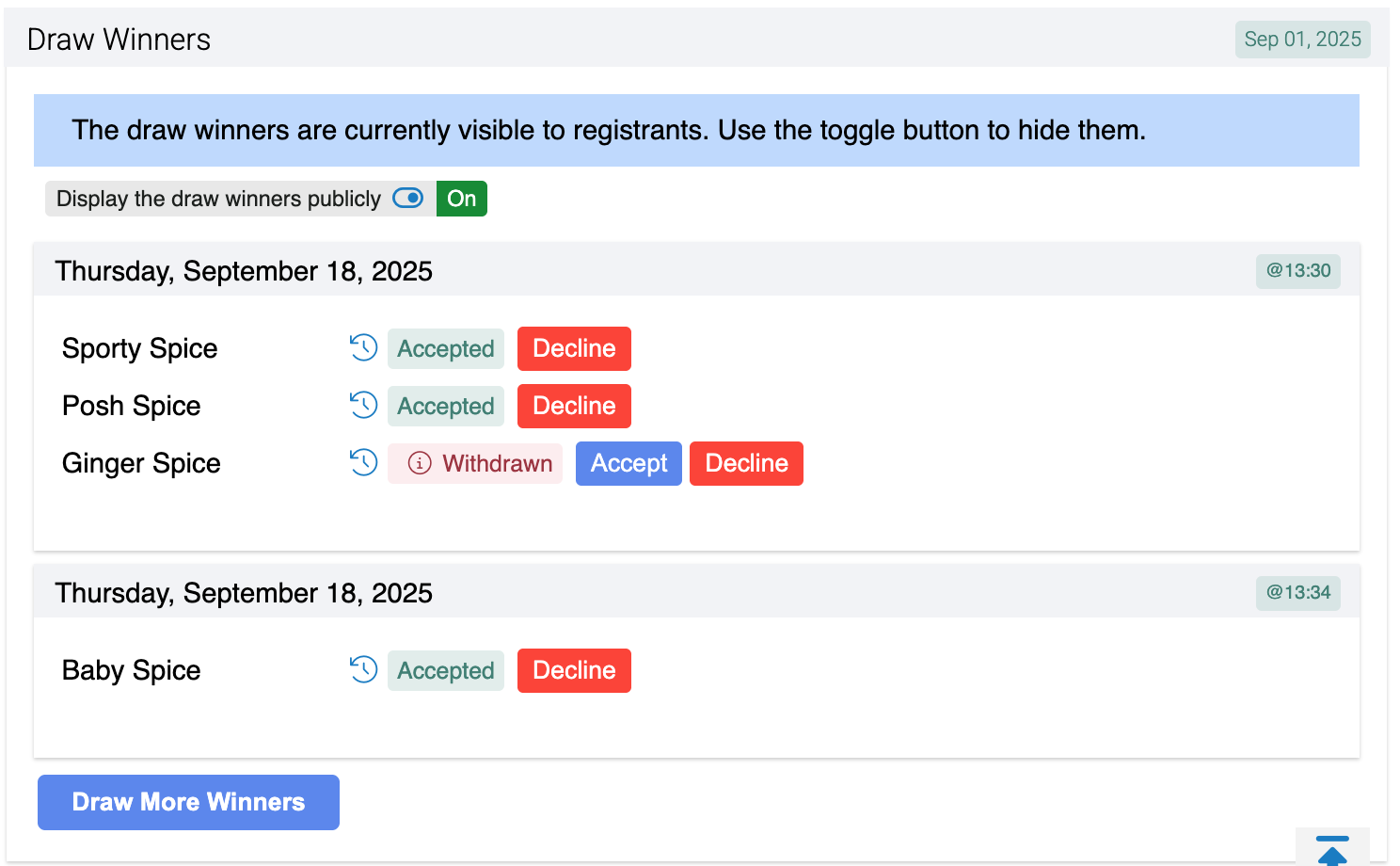Click the Sep 01, 2025 date badge
The image size is (1400, 866).
tap(1302, 40)
